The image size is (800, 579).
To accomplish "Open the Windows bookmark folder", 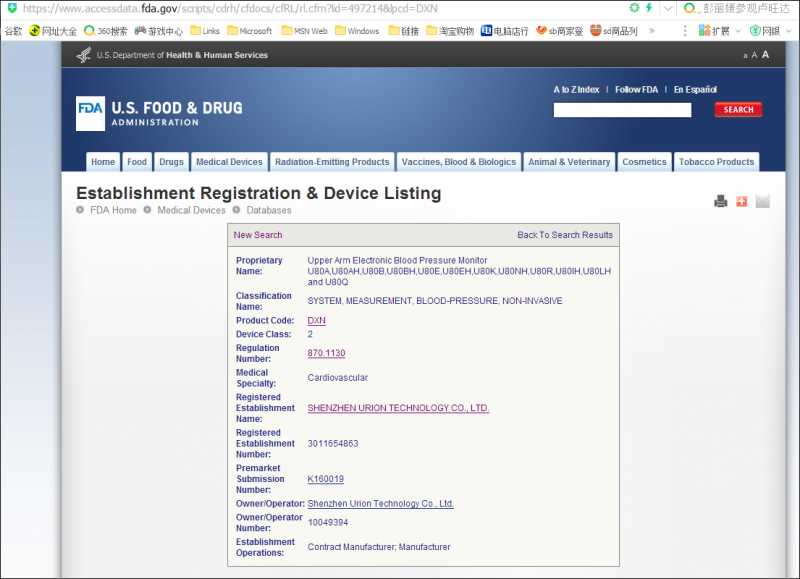I will coord(357,31).
